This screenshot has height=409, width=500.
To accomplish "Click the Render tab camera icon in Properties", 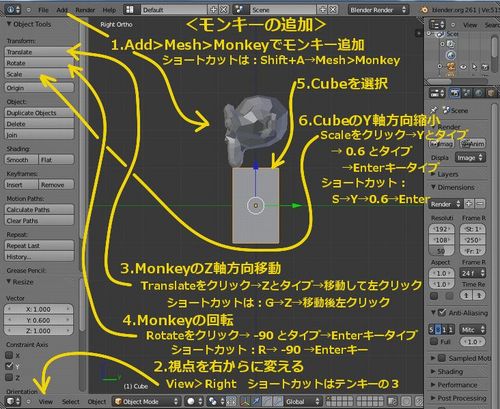I will [455, 93].
